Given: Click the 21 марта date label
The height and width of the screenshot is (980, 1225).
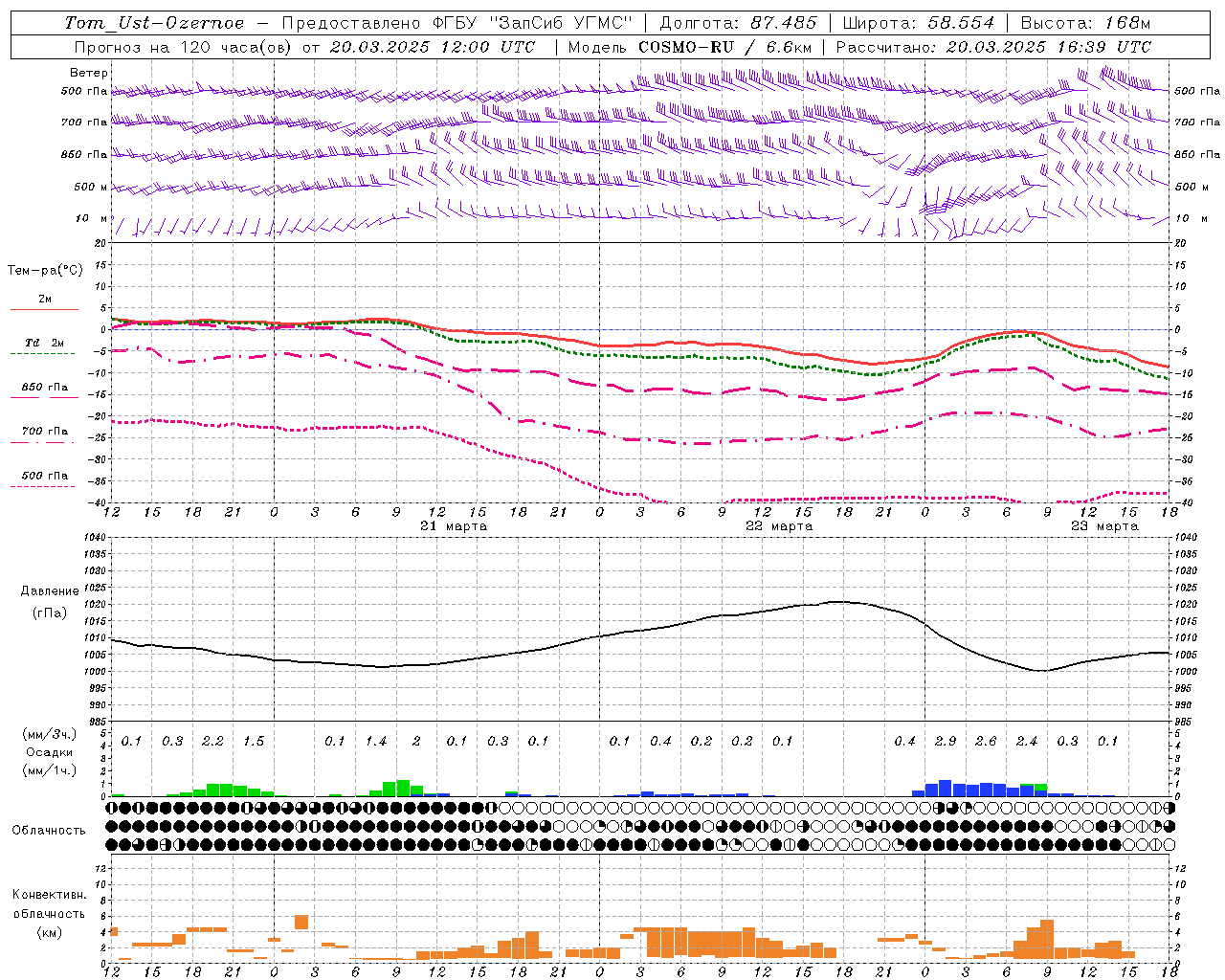Looking at the screenshot, I should click(x=454, y=526).
